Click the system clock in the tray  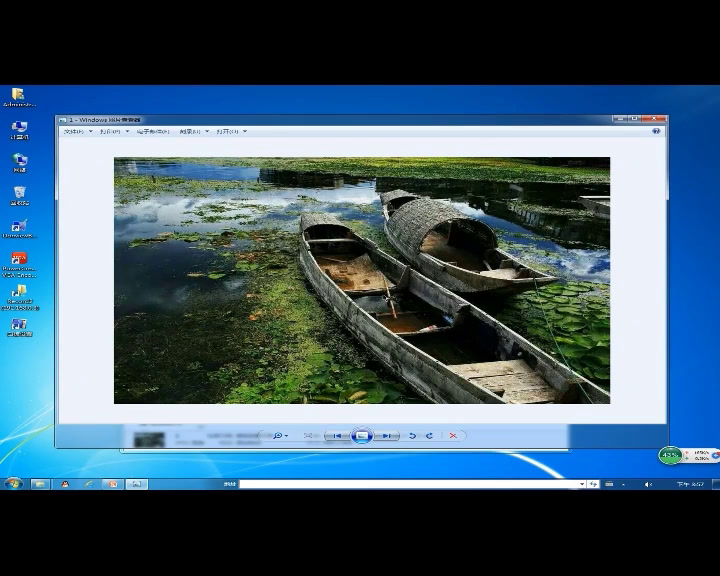[x=690, y=484]
